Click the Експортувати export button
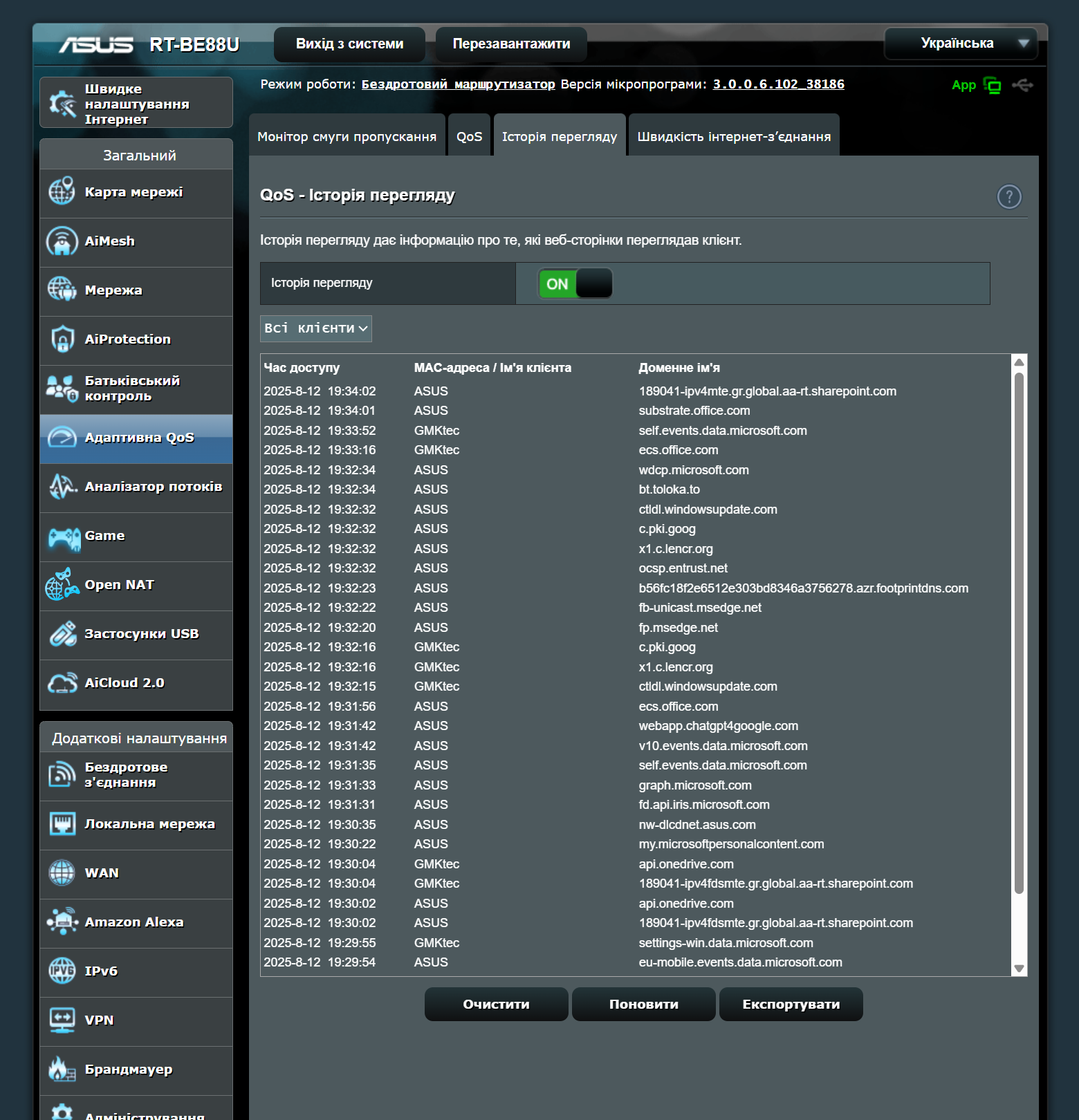 coord(791,1004)
